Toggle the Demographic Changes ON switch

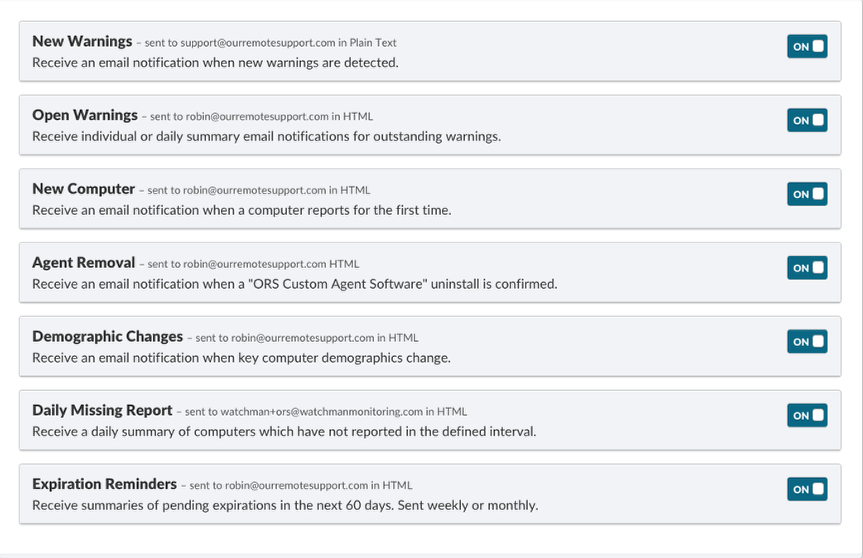(807, 341)
